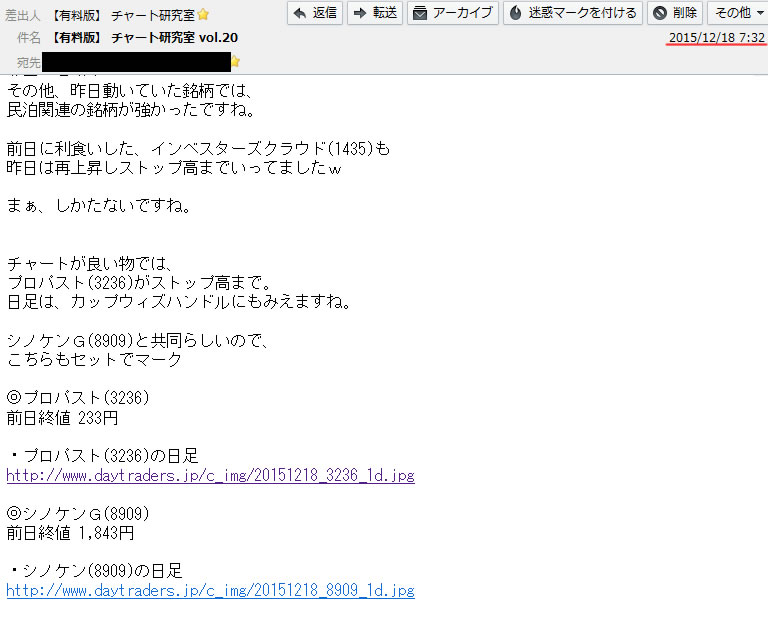Viewport: 768px width, 619px height.
Task: Click the subject 【有料版】チャート研究室 vol.20
Action: click(x=144, y=38)
